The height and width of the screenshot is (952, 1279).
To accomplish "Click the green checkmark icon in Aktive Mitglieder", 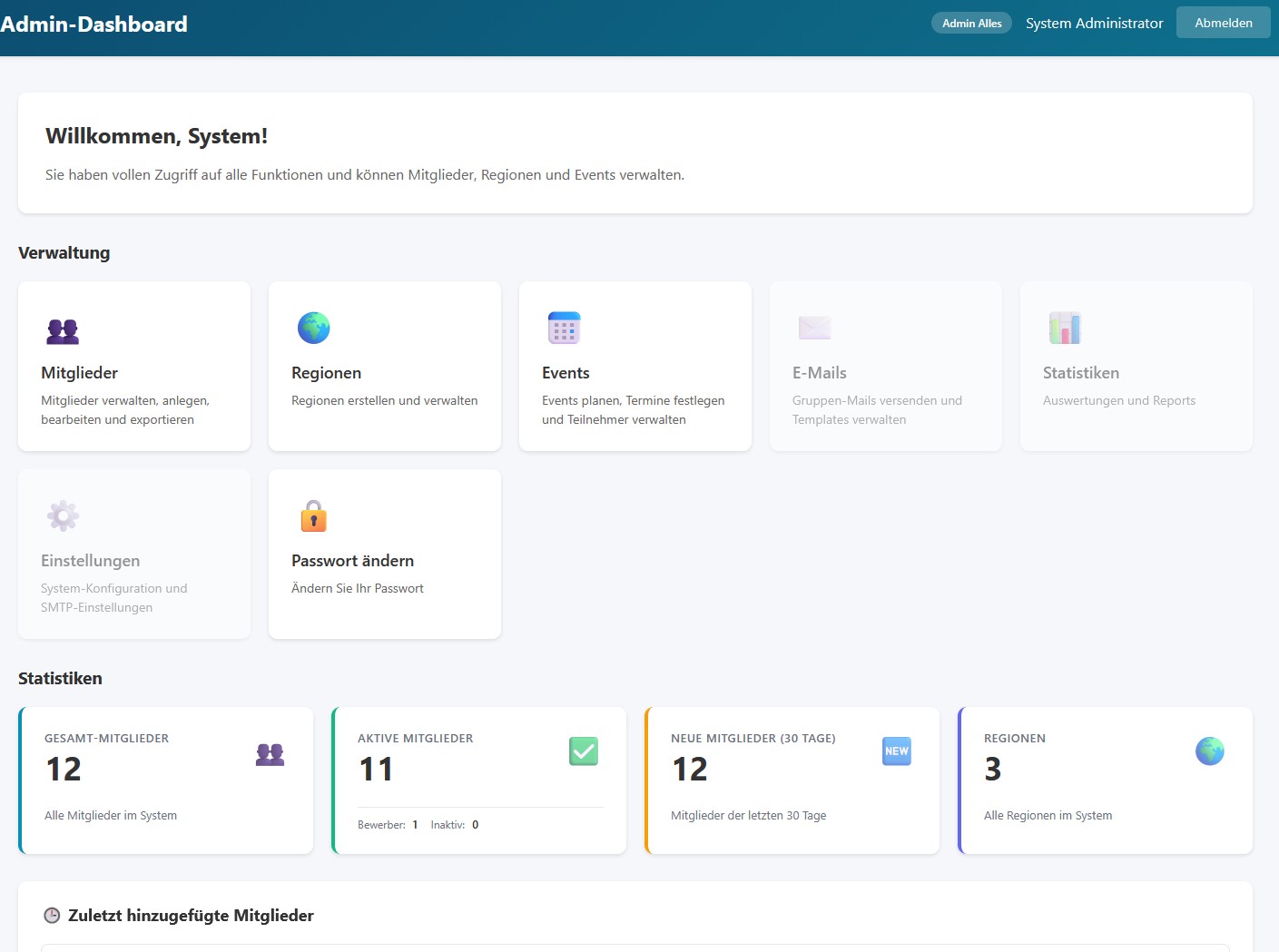I will click(x=584, y=751).
